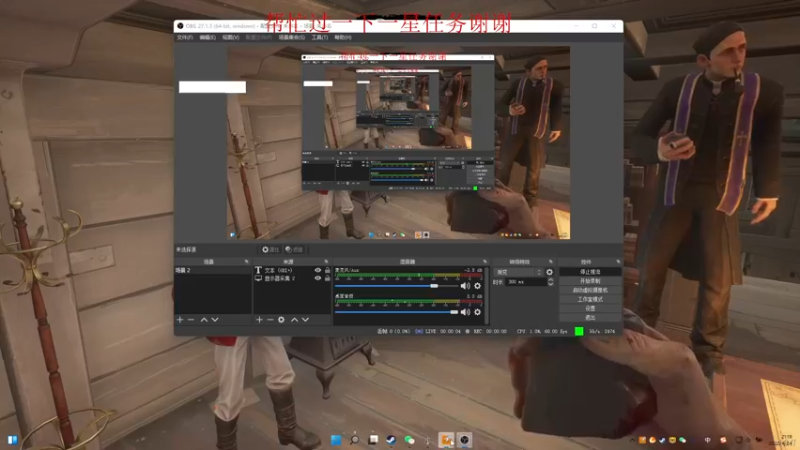This screenshot has height=450, width=800.
Task: Select the display capture 2 source row
Action: point(292,279)
